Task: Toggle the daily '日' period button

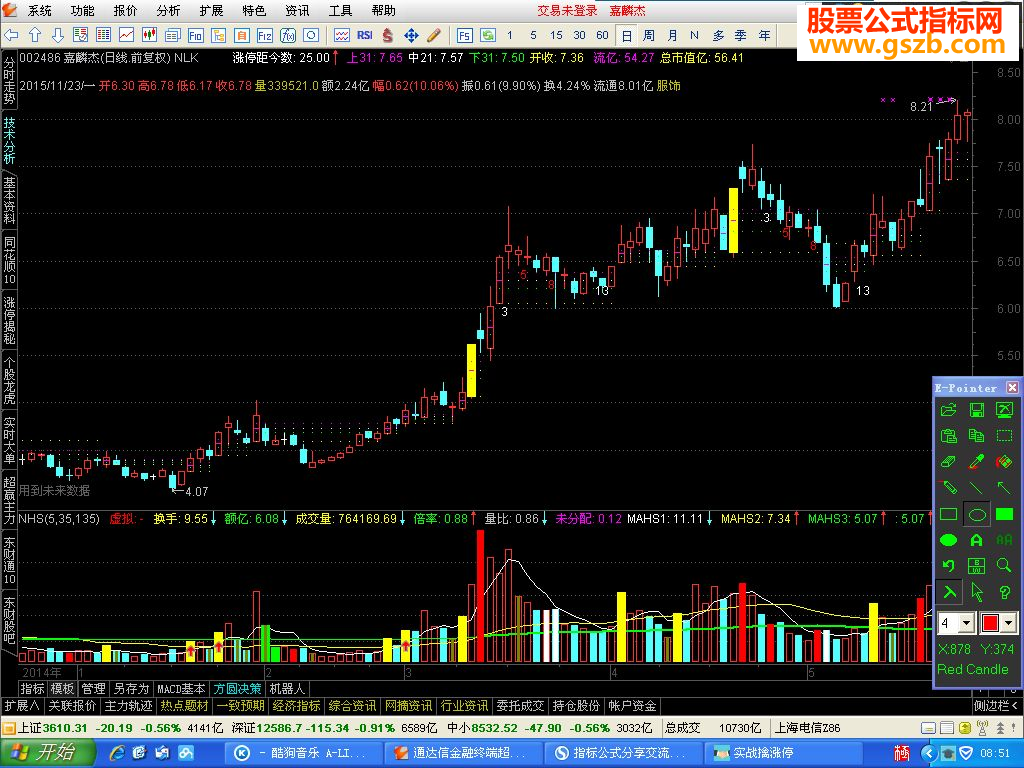Action: click(x=626, y=35)
